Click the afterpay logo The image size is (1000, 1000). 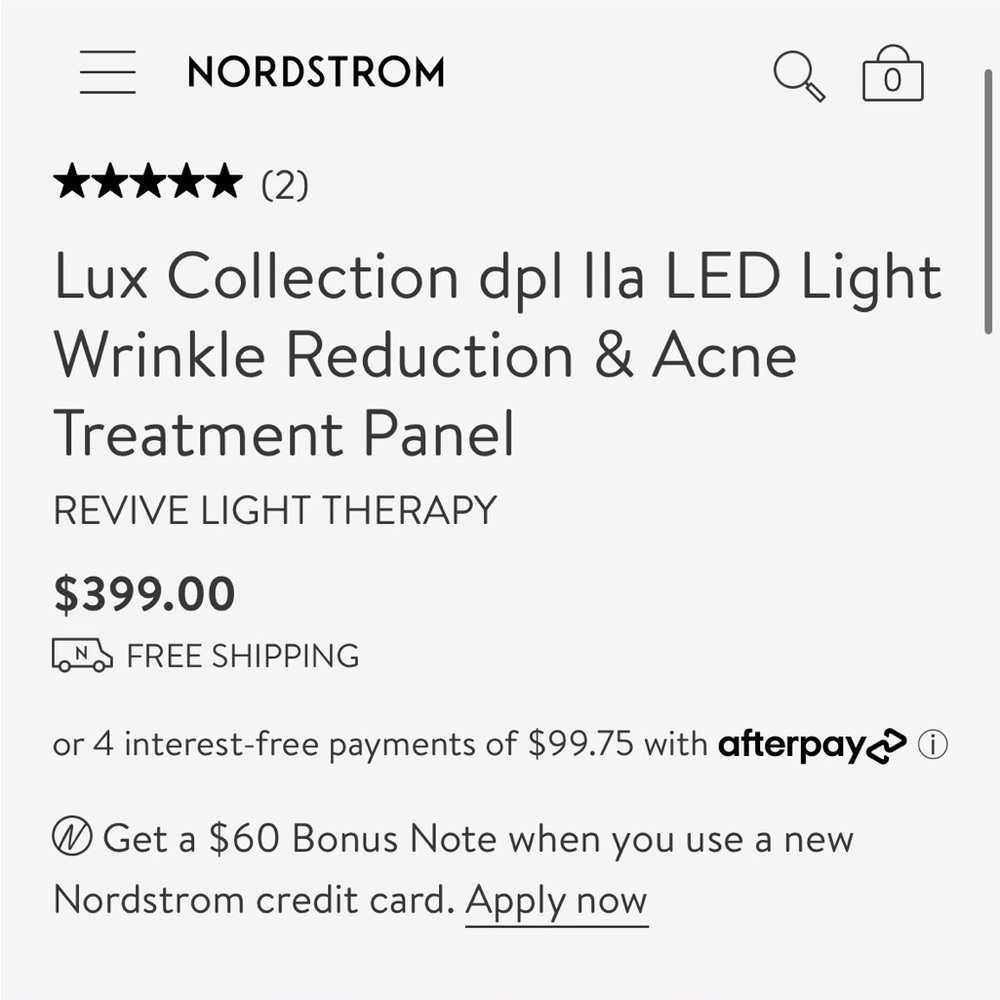(812, 746)
